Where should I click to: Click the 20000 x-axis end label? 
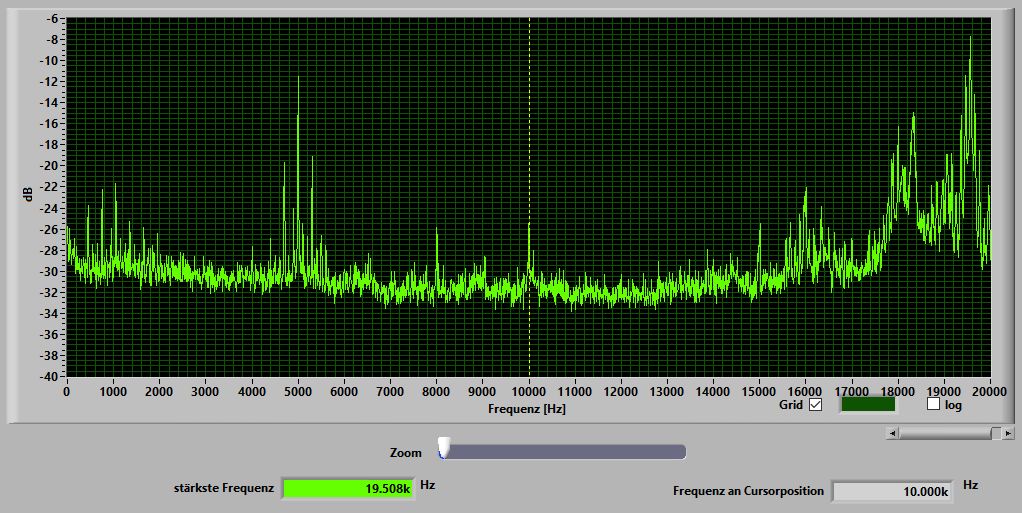point(989,391)
